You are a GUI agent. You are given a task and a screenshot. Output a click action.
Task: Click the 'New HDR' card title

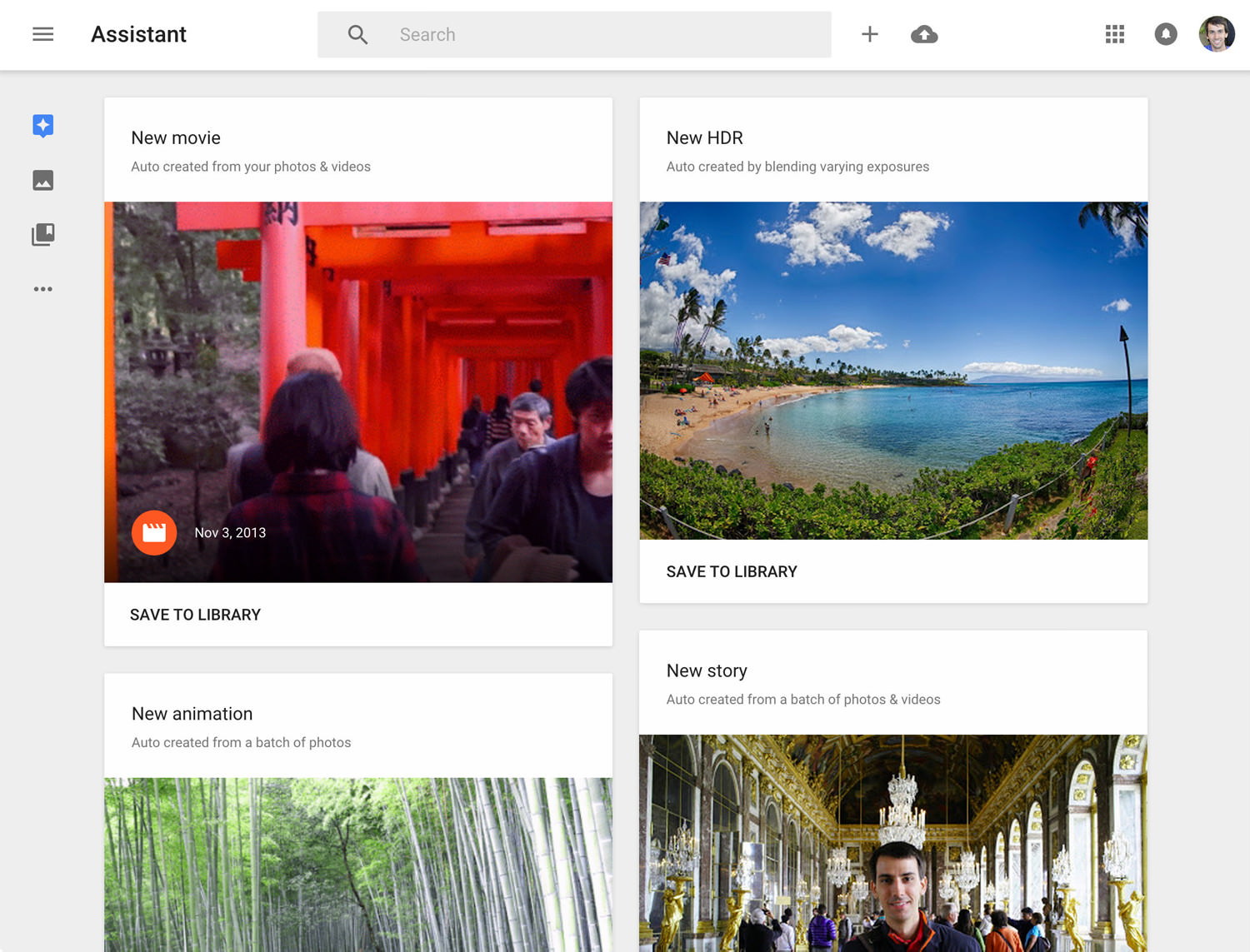point(705,138)
